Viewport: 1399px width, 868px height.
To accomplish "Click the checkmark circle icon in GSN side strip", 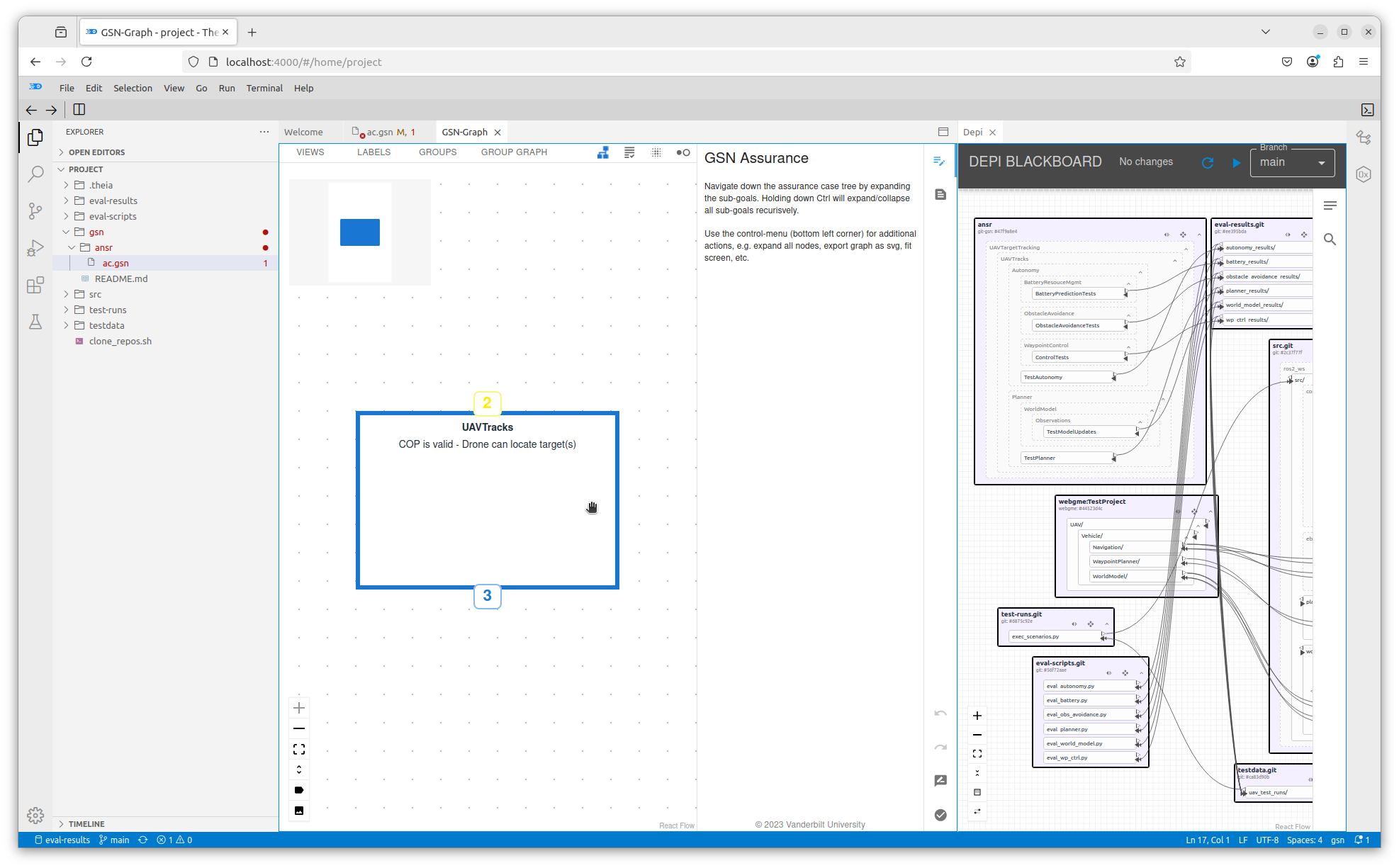I will pyautogui.click(x=940, y=815).
